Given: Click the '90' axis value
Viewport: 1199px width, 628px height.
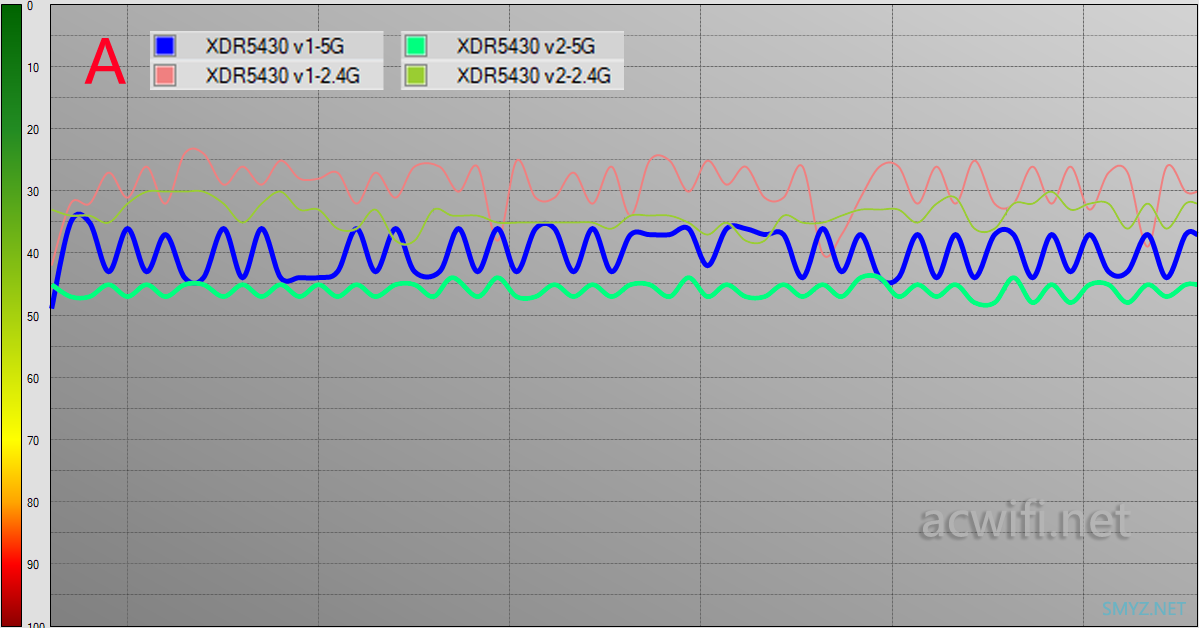Looking at the screenshot, I should coord(33,565).
